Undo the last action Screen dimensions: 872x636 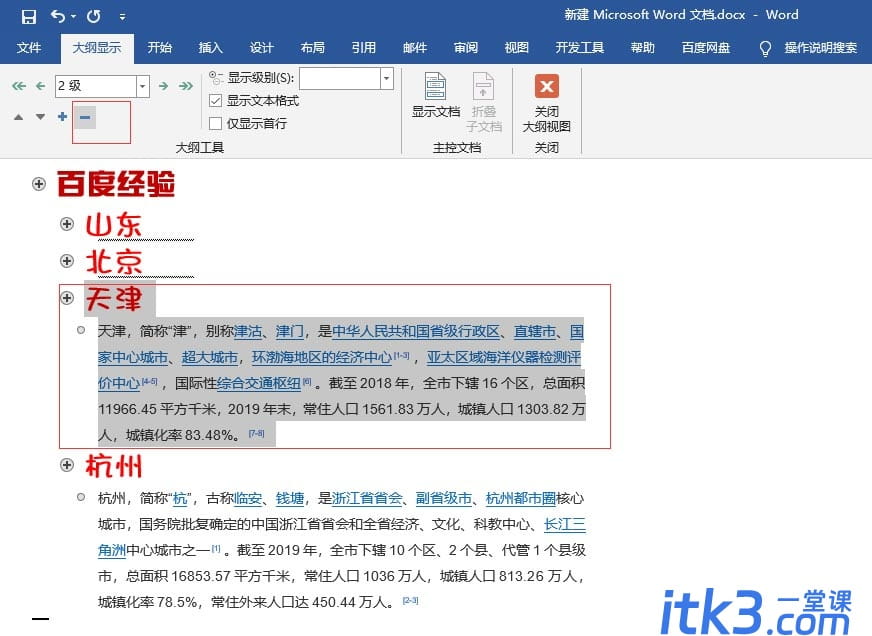tap(57, 16)
